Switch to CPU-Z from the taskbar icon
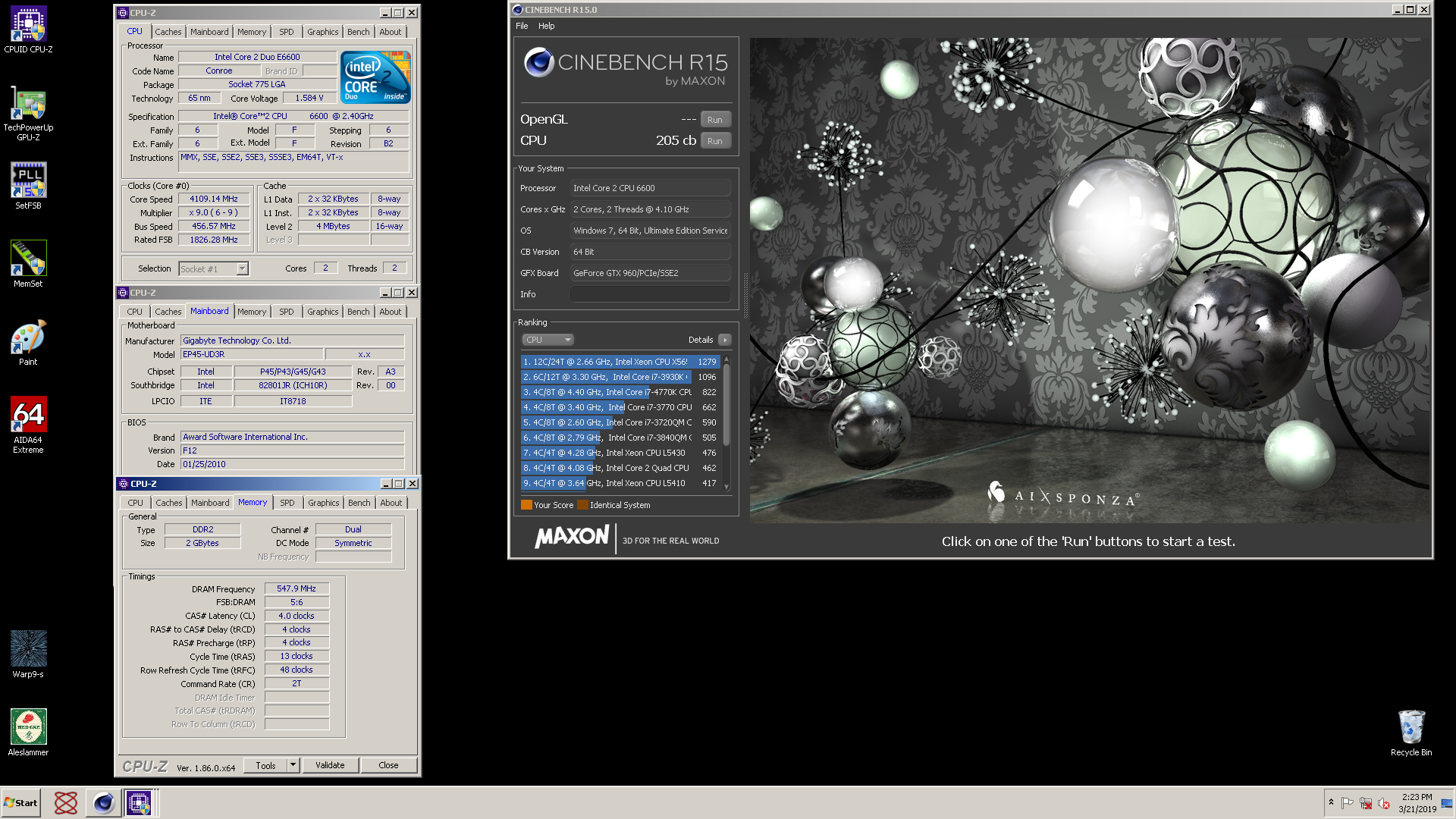 coord(139,803)
